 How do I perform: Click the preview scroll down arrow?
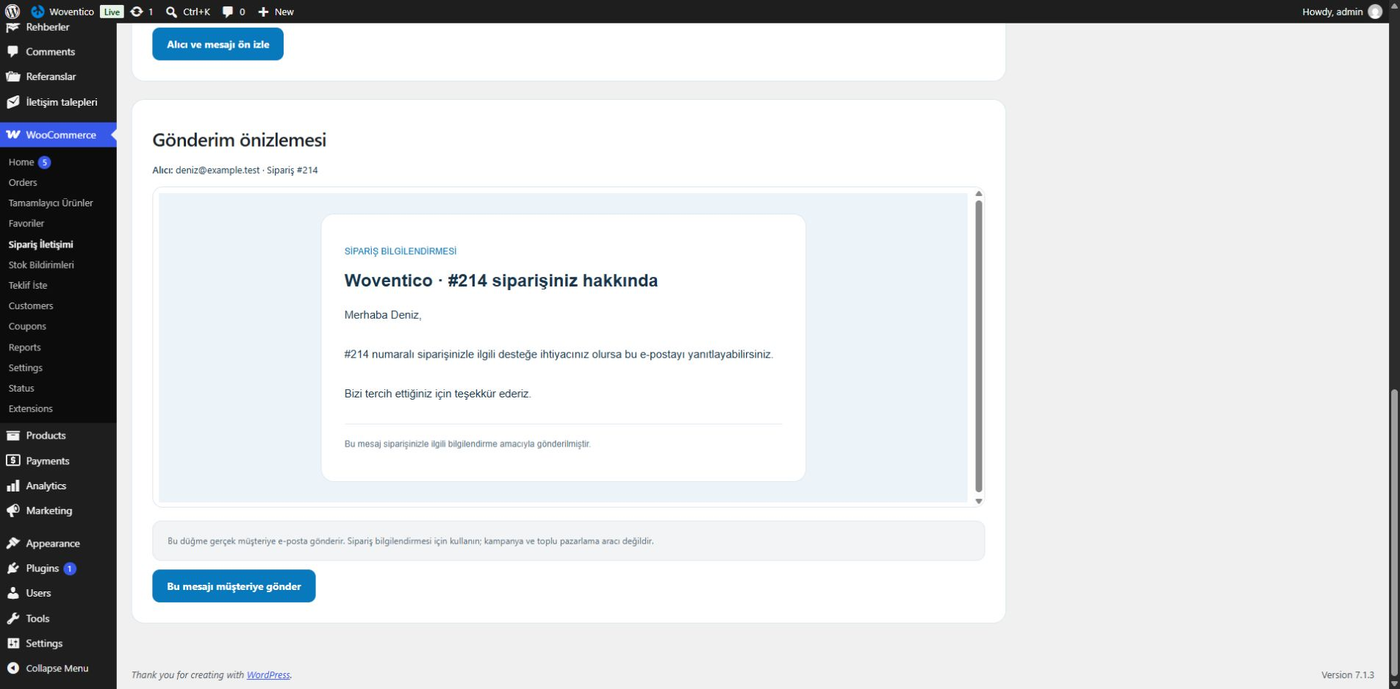point(979,501)
